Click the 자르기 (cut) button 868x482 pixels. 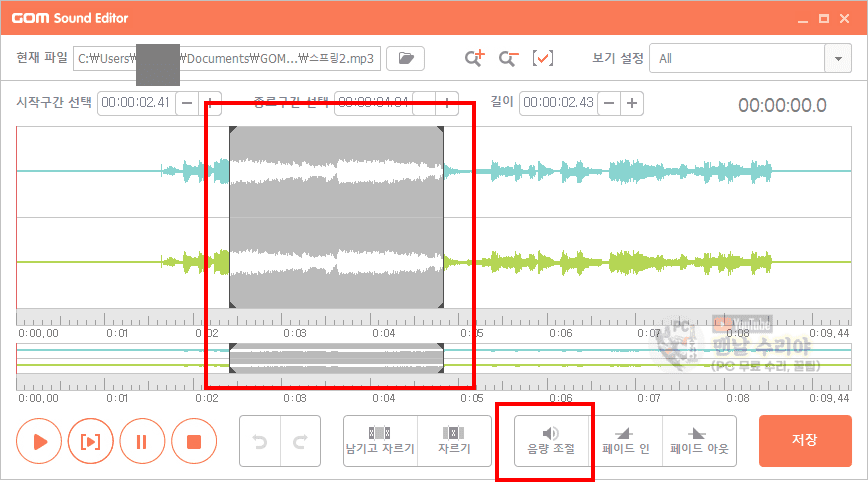pyautogui.click(x=454, y=441)
